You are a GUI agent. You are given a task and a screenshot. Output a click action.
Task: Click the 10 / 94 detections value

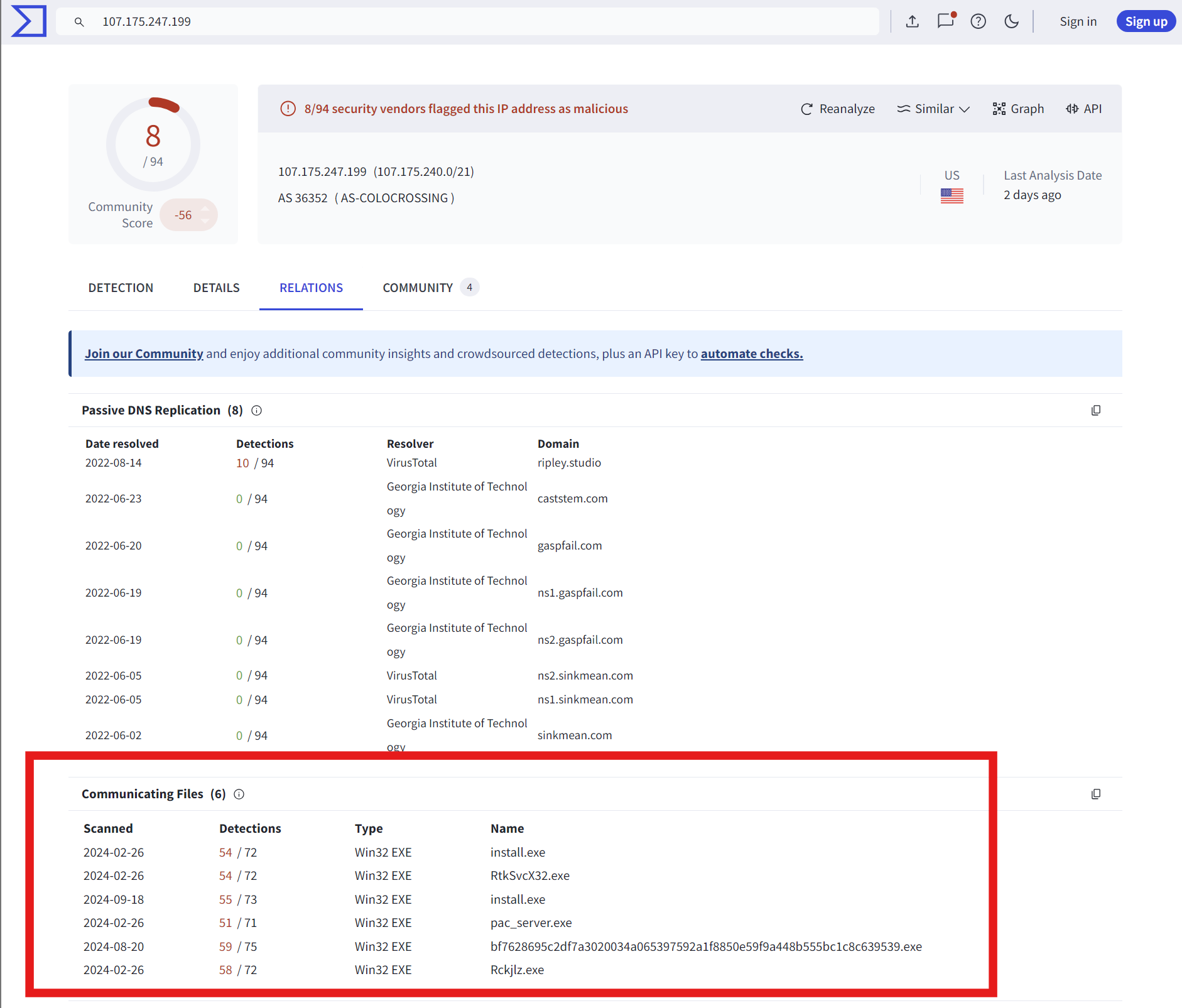(x=255, y=463)
